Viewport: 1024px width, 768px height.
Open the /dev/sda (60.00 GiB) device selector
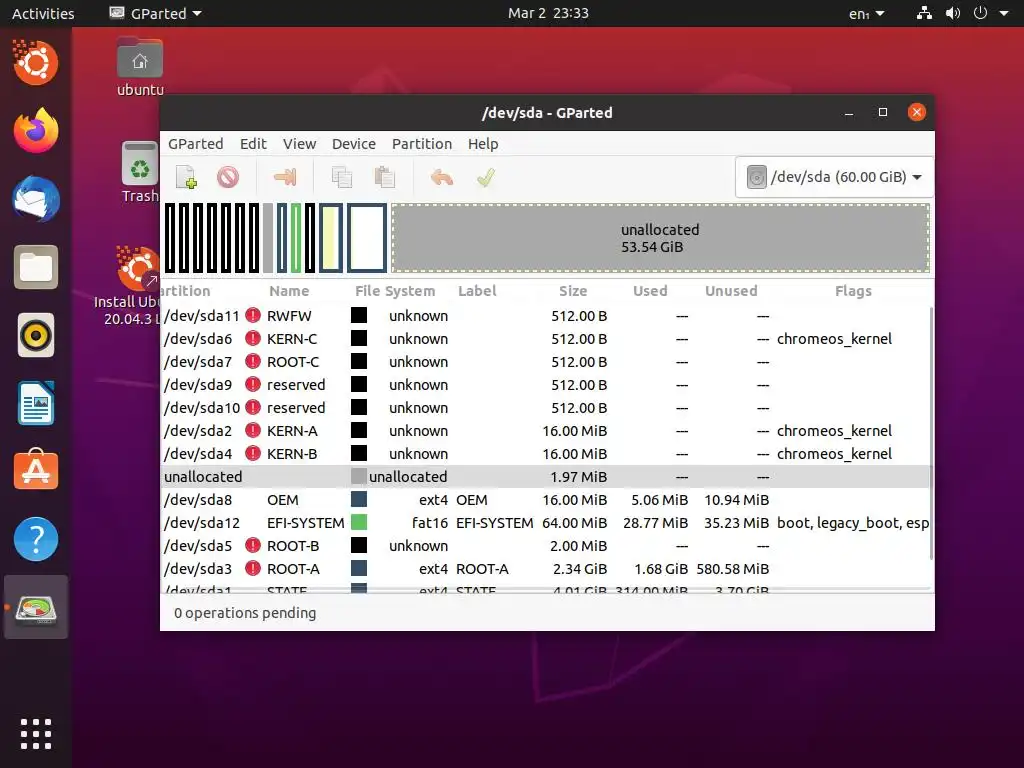834,177
